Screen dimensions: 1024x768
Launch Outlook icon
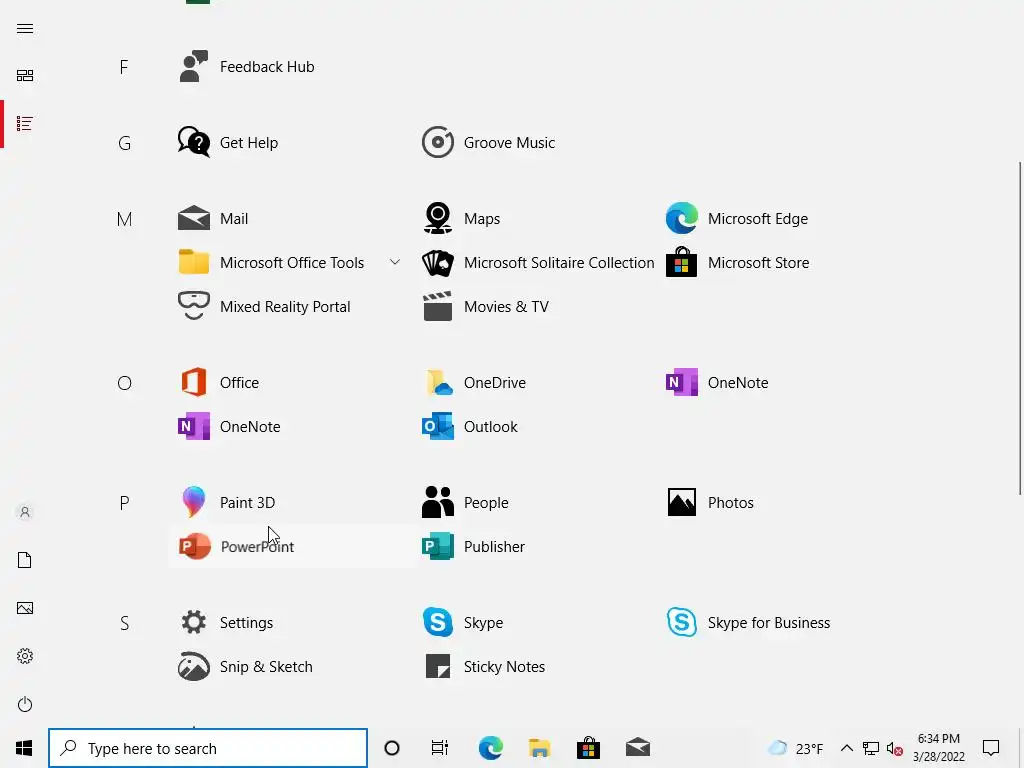coord(438,426)
